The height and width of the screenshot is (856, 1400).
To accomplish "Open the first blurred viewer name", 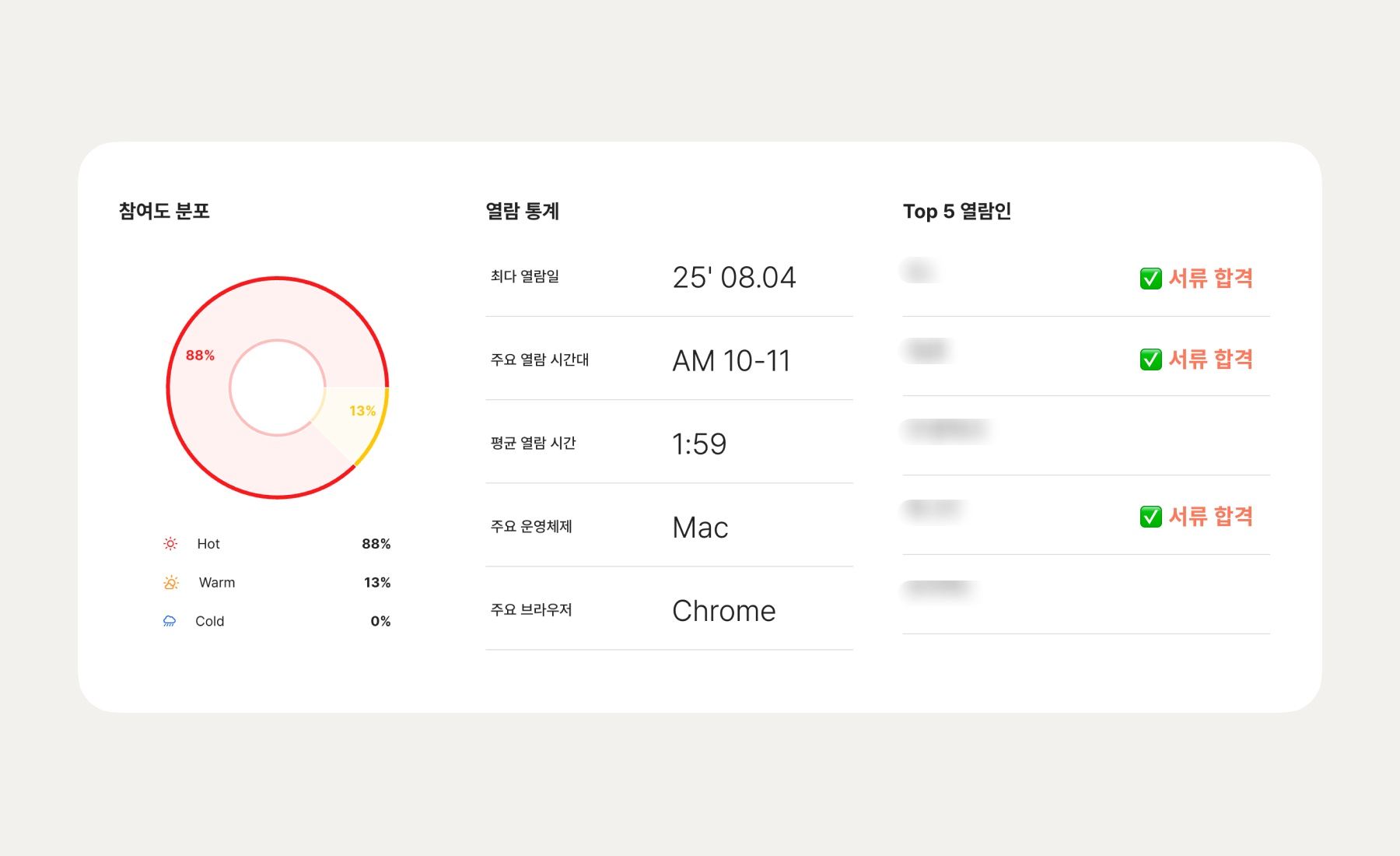I will (x=919, y=271).
